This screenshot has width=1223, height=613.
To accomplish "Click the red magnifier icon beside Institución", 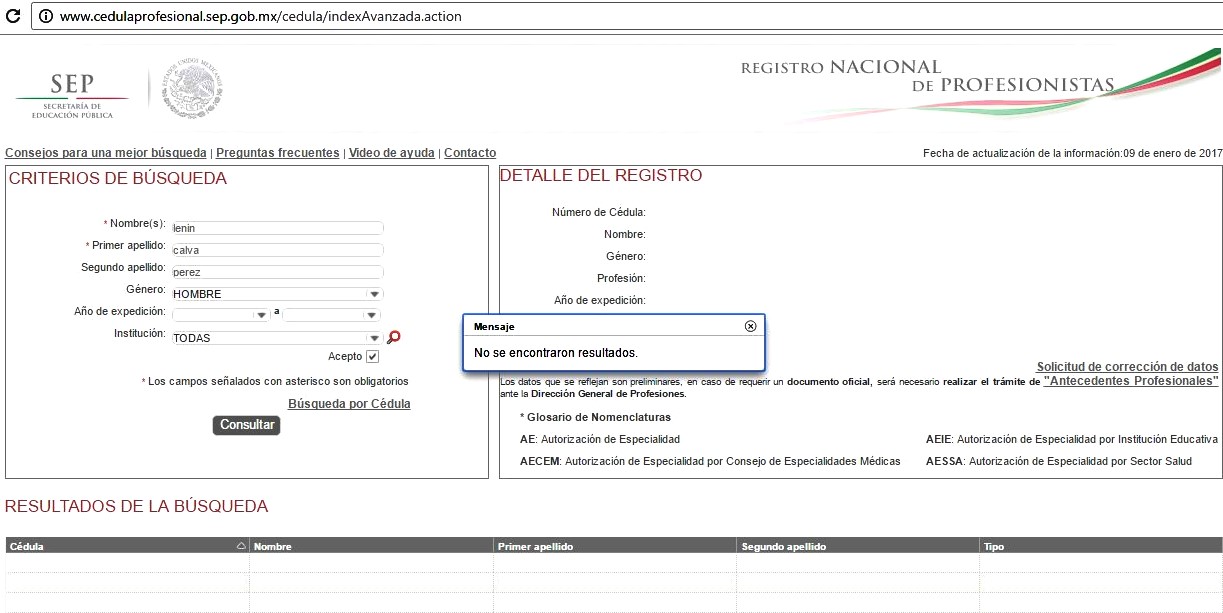I will pos(394,338).
